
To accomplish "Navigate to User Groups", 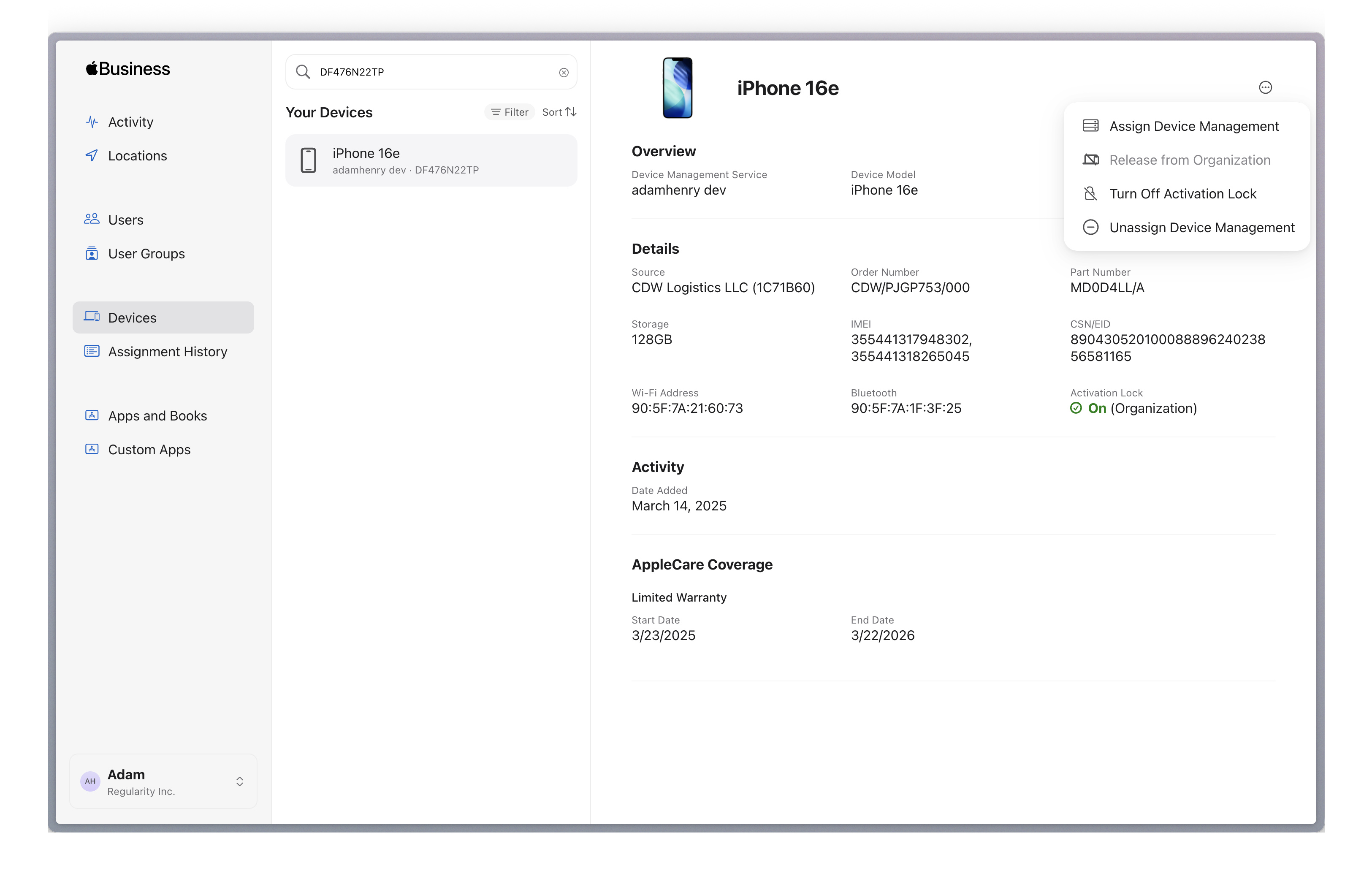I will coord(146,254).
